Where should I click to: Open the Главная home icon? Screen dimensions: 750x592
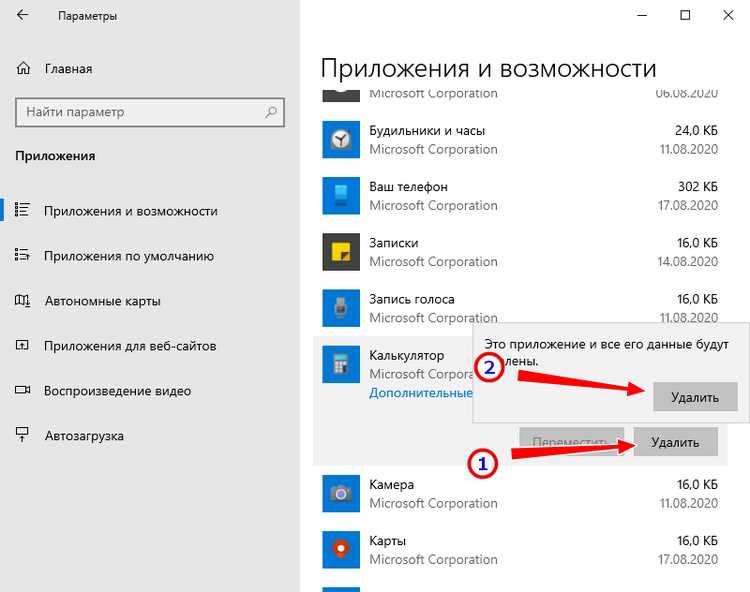(x=23, y=68)
